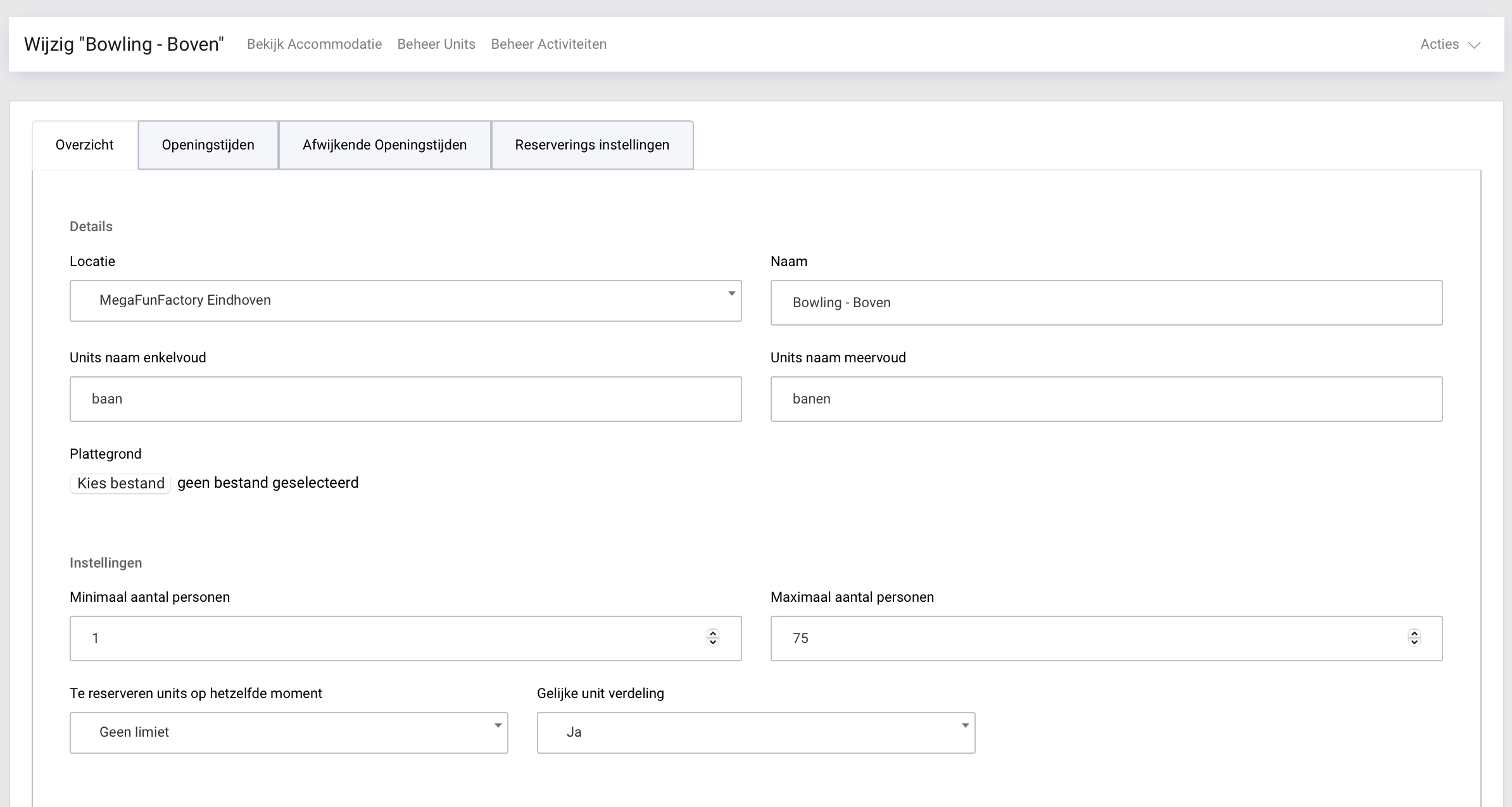Viewport: 1512px width, 807px height.
Task: Click the Bekijk Accommodatie link
Action: click(314, 44)
